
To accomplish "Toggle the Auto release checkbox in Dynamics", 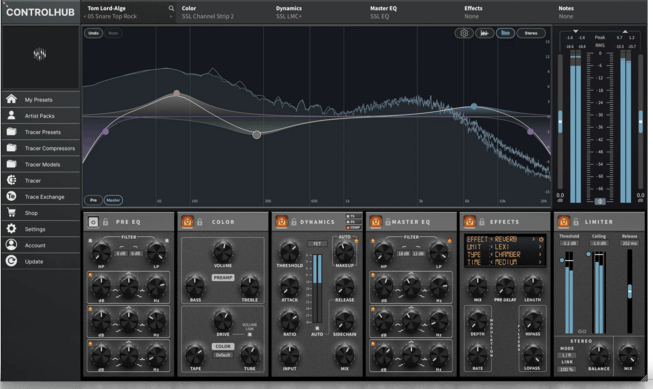I will click(x=317, y=328).
